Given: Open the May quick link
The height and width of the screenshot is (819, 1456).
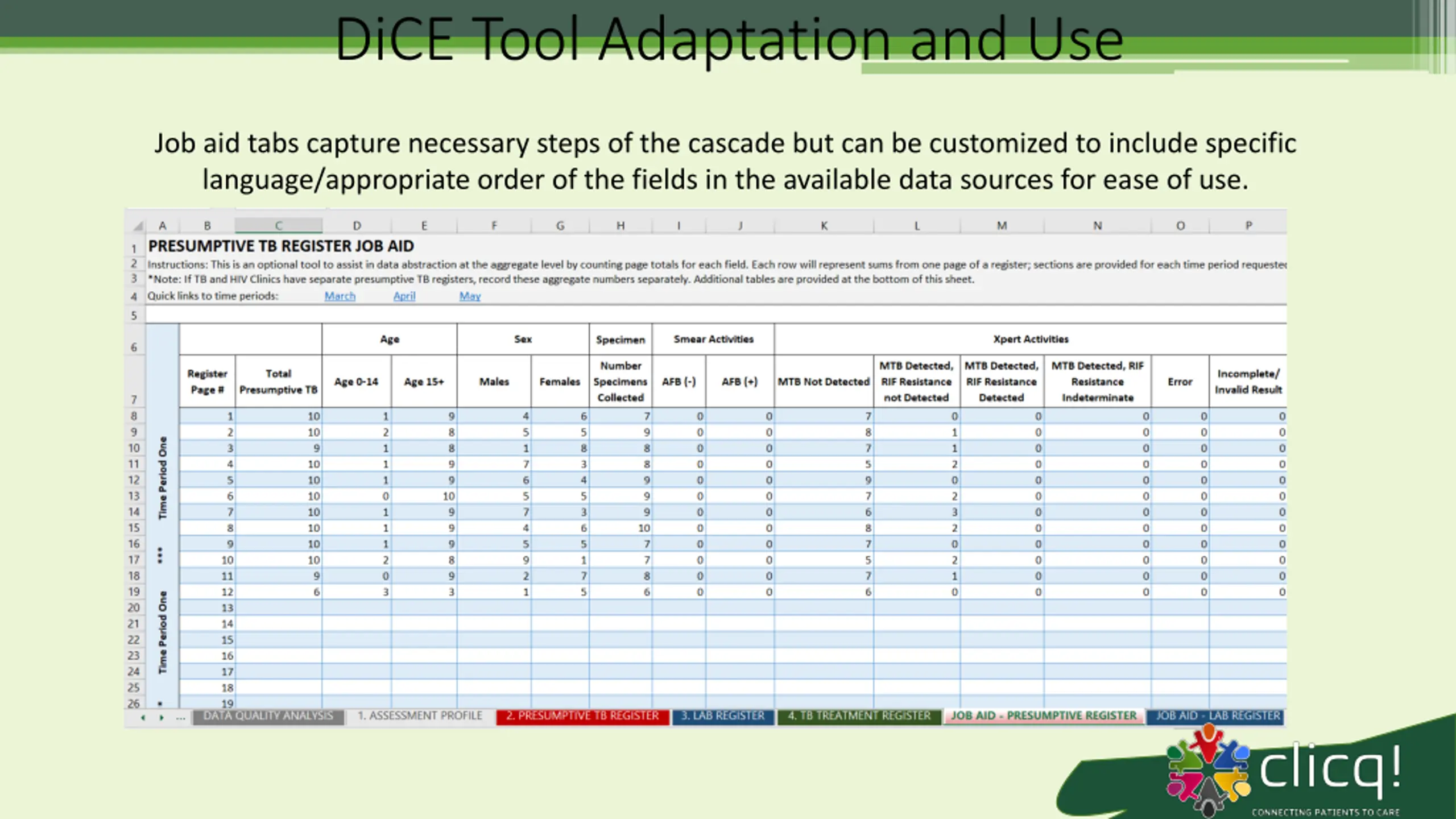Looking at the screenshot, I should click(x=470, y=296).
